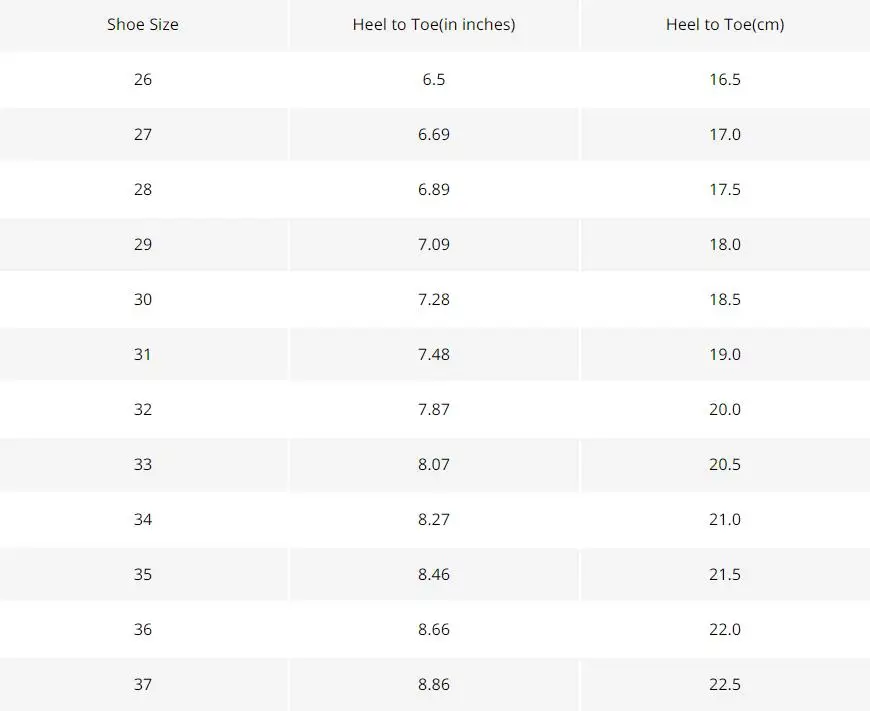Click the 20.0 cm cell
The image size is (870, 711).
click(x=725, y=409)
